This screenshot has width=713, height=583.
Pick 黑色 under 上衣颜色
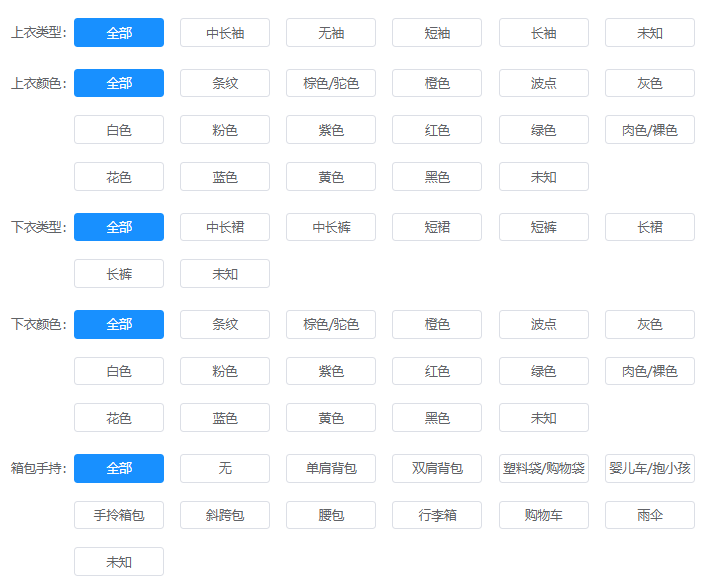(437, 177)
